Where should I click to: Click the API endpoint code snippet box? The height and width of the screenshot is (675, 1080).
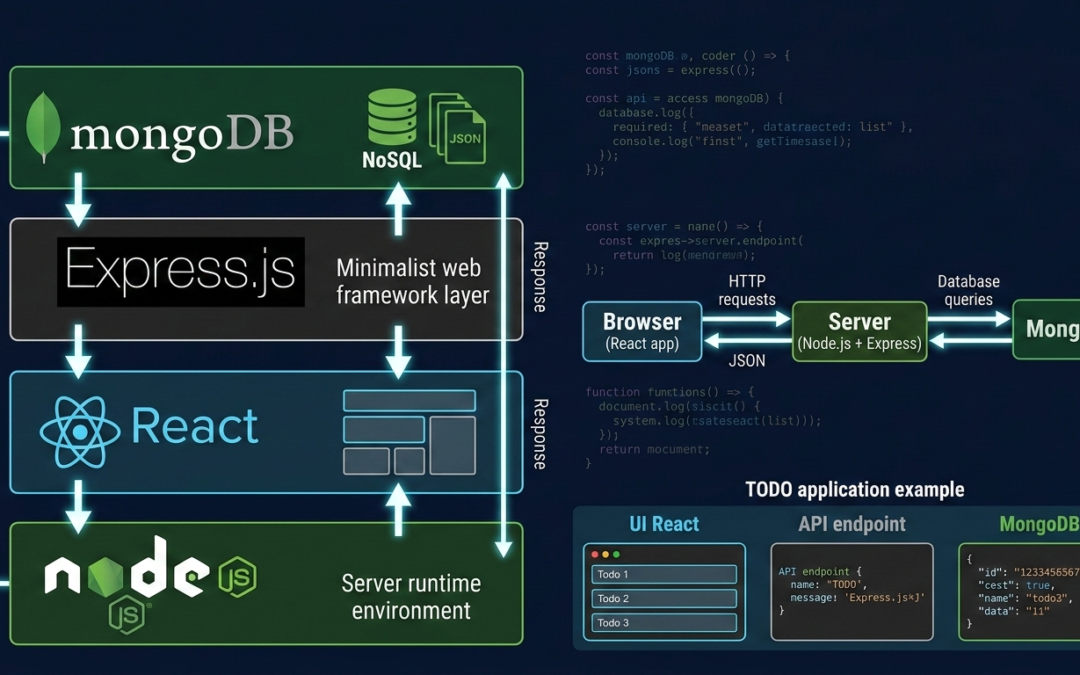852,591
